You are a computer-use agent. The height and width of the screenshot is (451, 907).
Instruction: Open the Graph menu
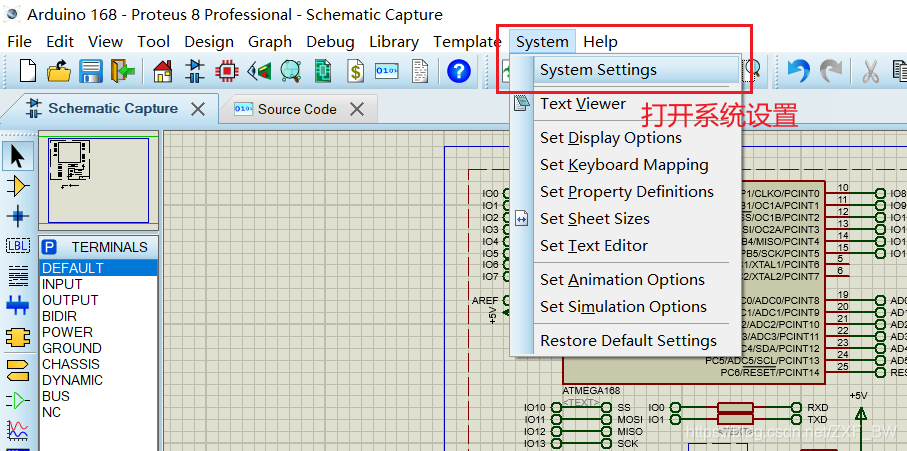(270, 42)
